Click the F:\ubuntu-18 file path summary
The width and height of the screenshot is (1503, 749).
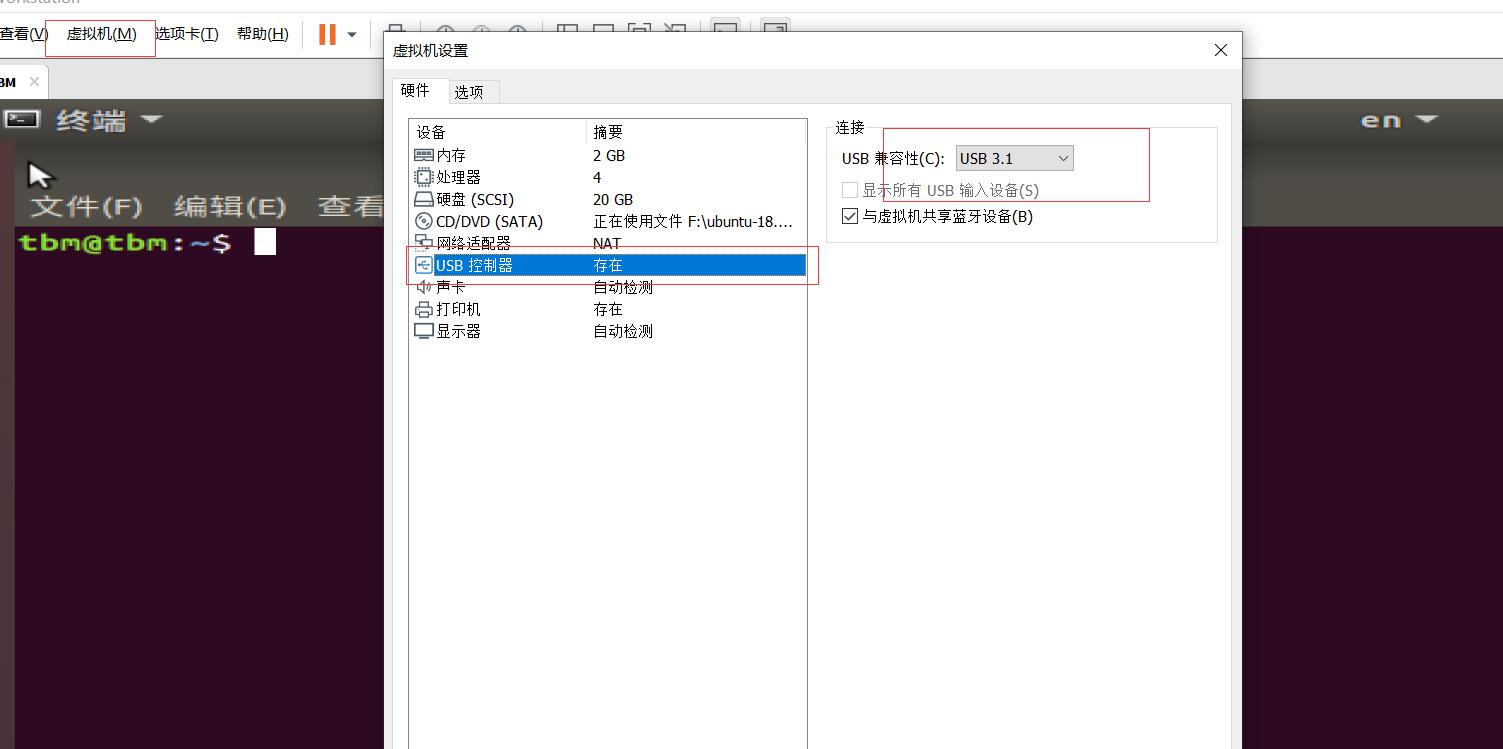692,221
